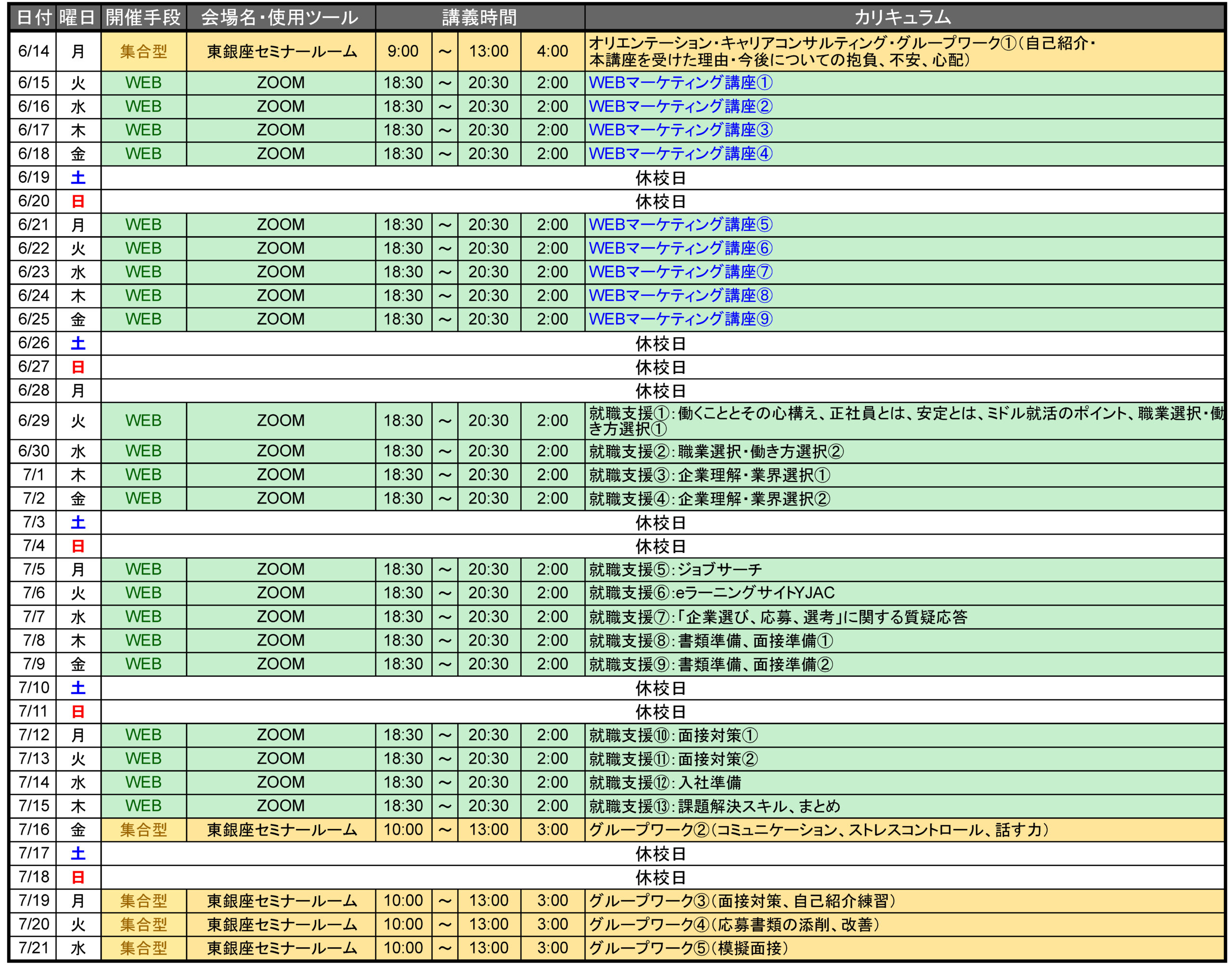Open WEBマーケティング講座③ link
Image resolution: width=1232 pixels, height=965 pixels.
[x=680, y=130]
